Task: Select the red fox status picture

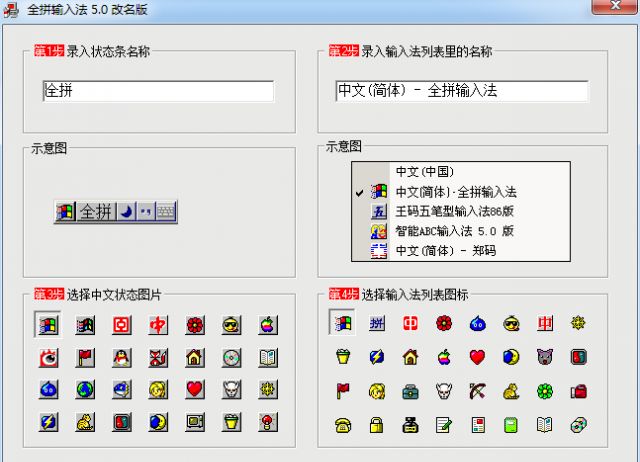Action: pyautogui.click(x=158, y=358)
